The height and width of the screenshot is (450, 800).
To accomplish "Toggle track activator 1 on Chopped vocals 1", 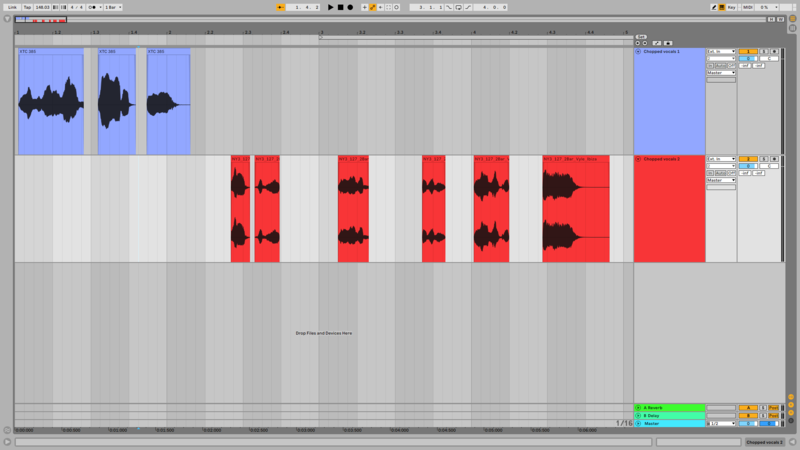I will click(x=748, y=52).
